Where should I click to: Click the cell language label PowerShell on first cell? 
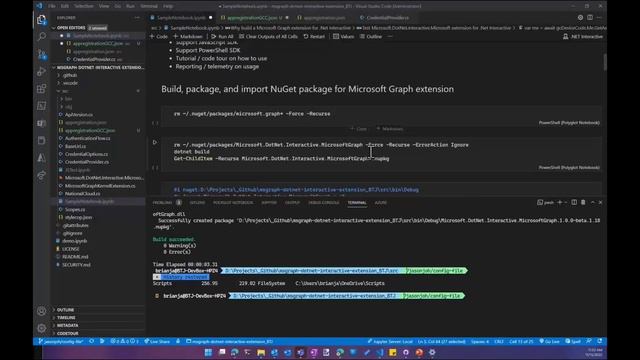(569, 123)
